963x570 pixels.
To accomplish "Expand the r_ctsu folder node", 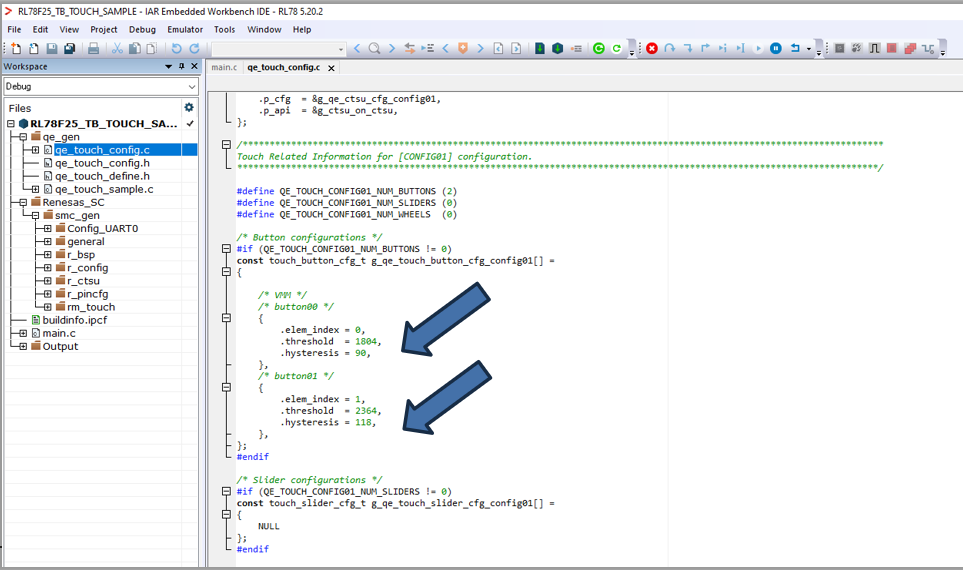I will coord(47,281).
